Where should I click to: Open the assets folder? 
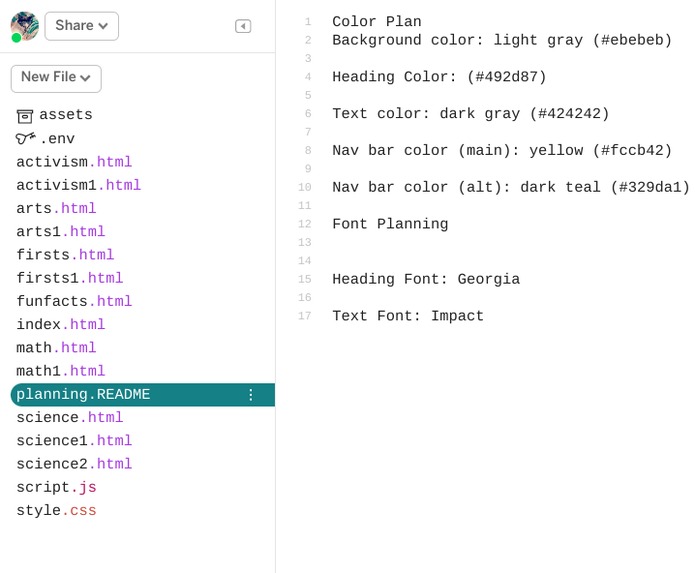pyautogui.click(x=66, y=115)
